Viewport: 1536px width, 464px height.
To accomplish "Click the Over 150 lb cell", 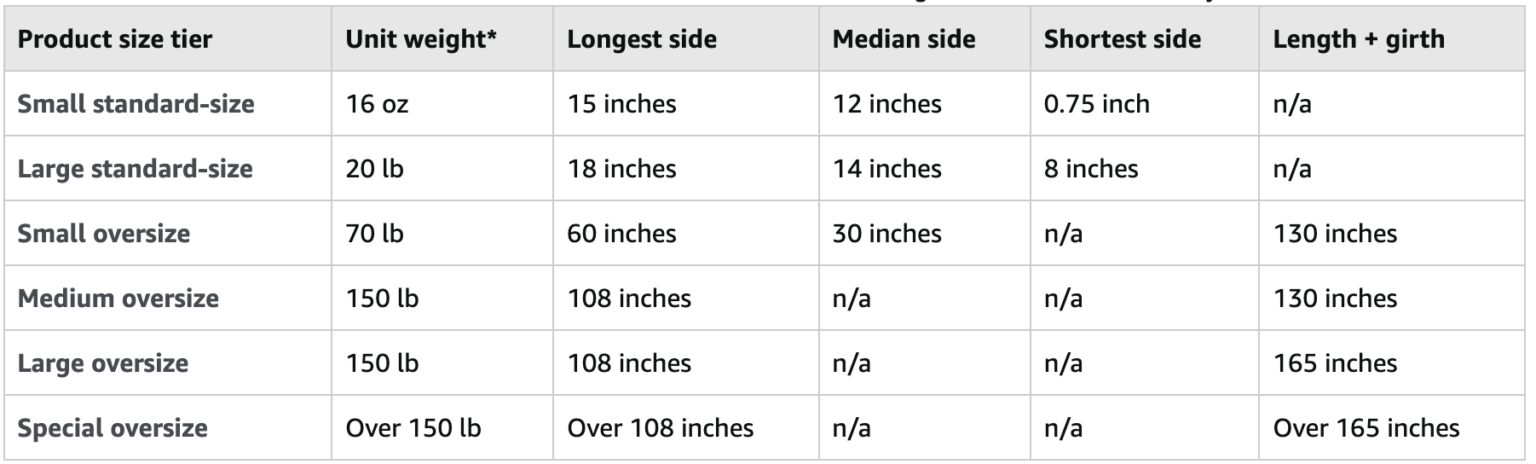I will 412,428.
